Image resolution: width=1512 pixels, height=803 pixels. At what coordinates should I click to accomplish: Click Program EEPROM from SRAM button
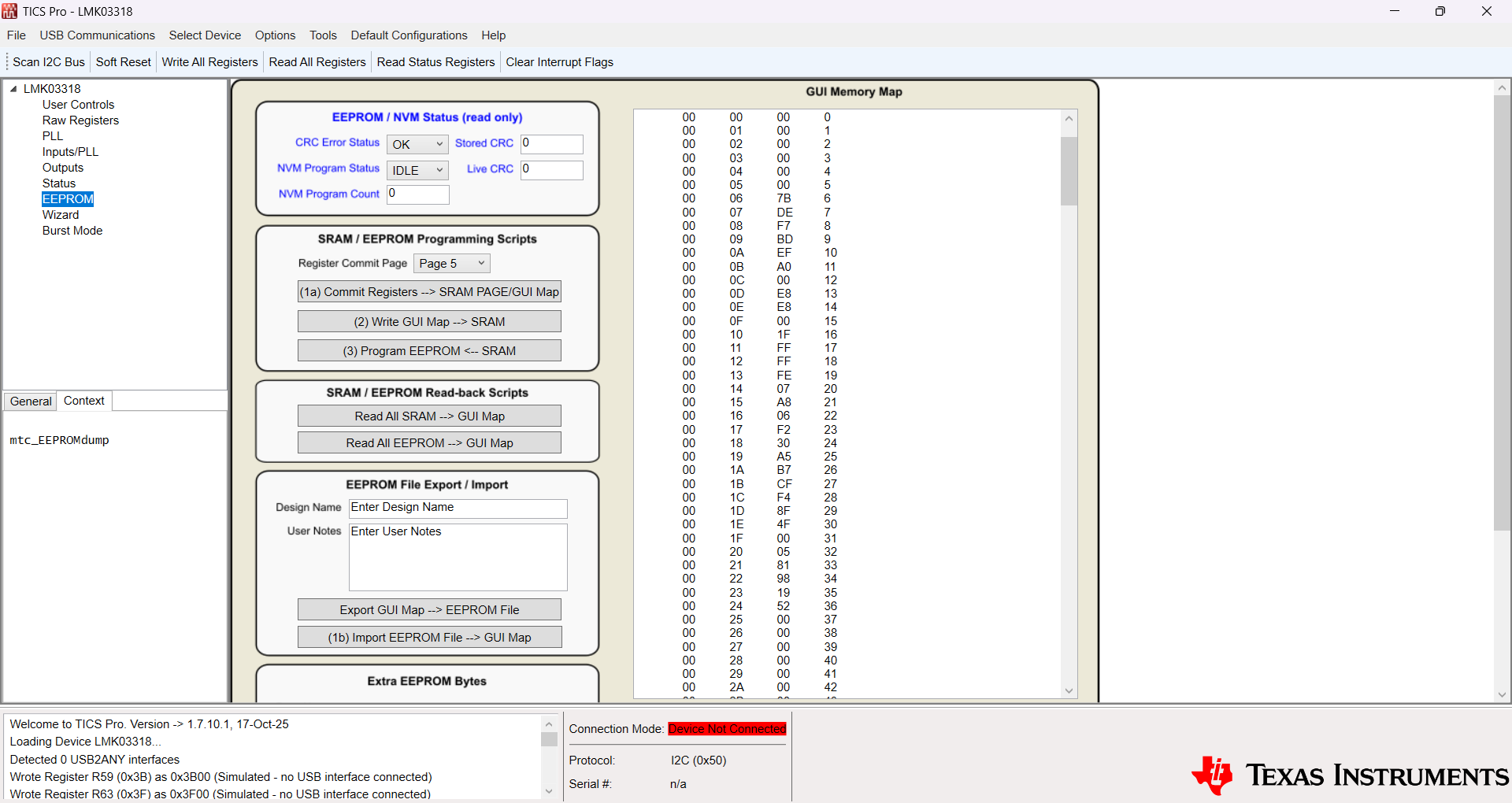pos(429,351)
